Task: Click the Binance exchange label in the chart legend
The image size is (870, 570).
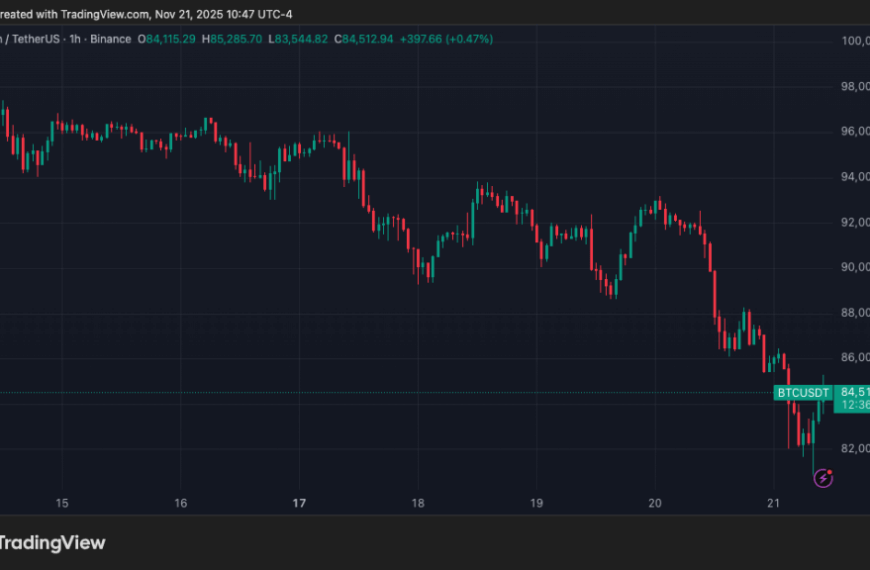Action: [110, 39]
